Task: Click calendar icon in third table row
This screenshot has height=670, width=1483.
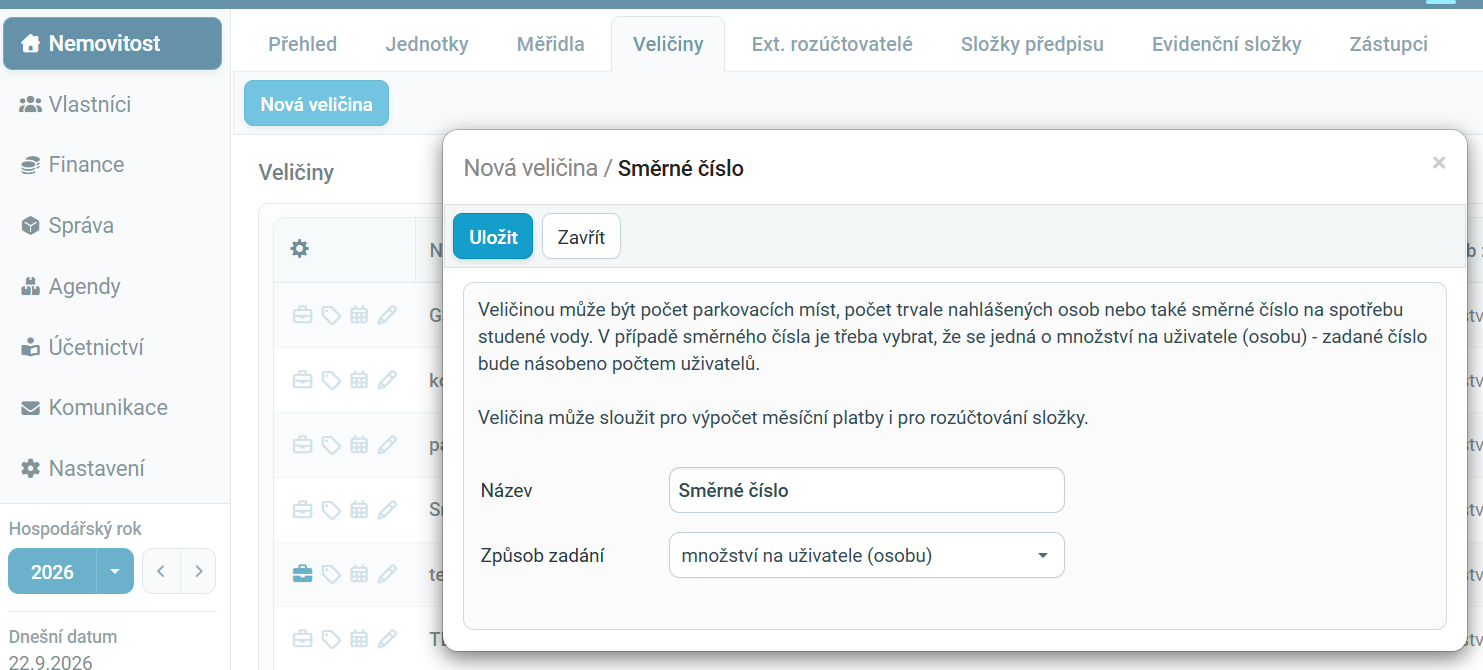Action: coord(359,445)
